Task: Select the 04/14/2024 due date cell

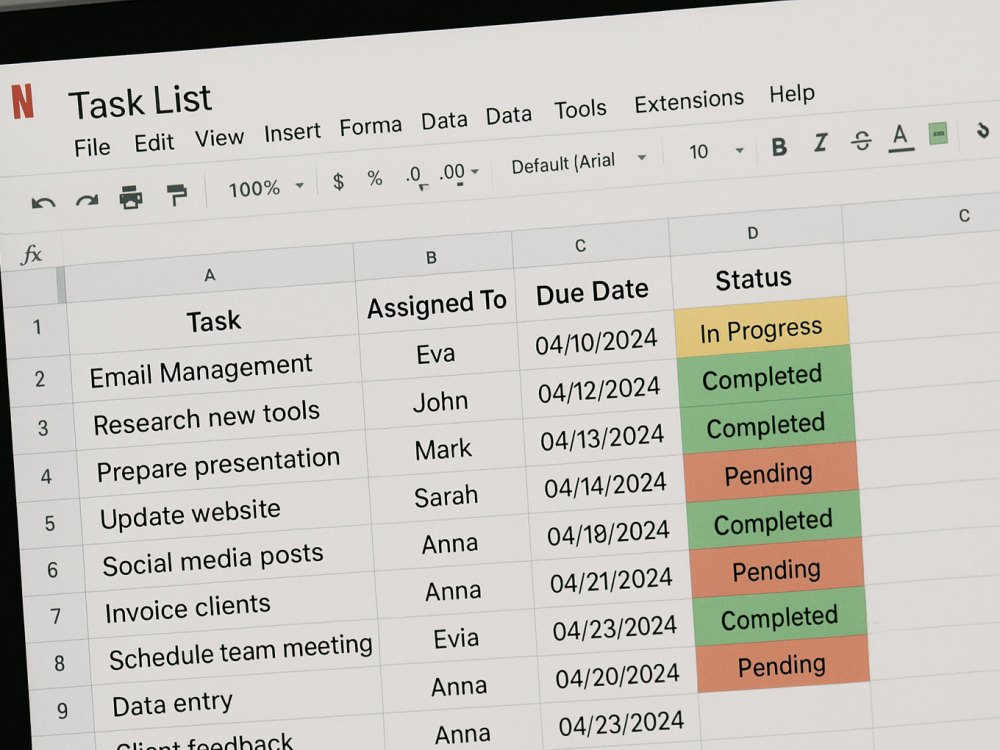Action: [x=605, y=486]
